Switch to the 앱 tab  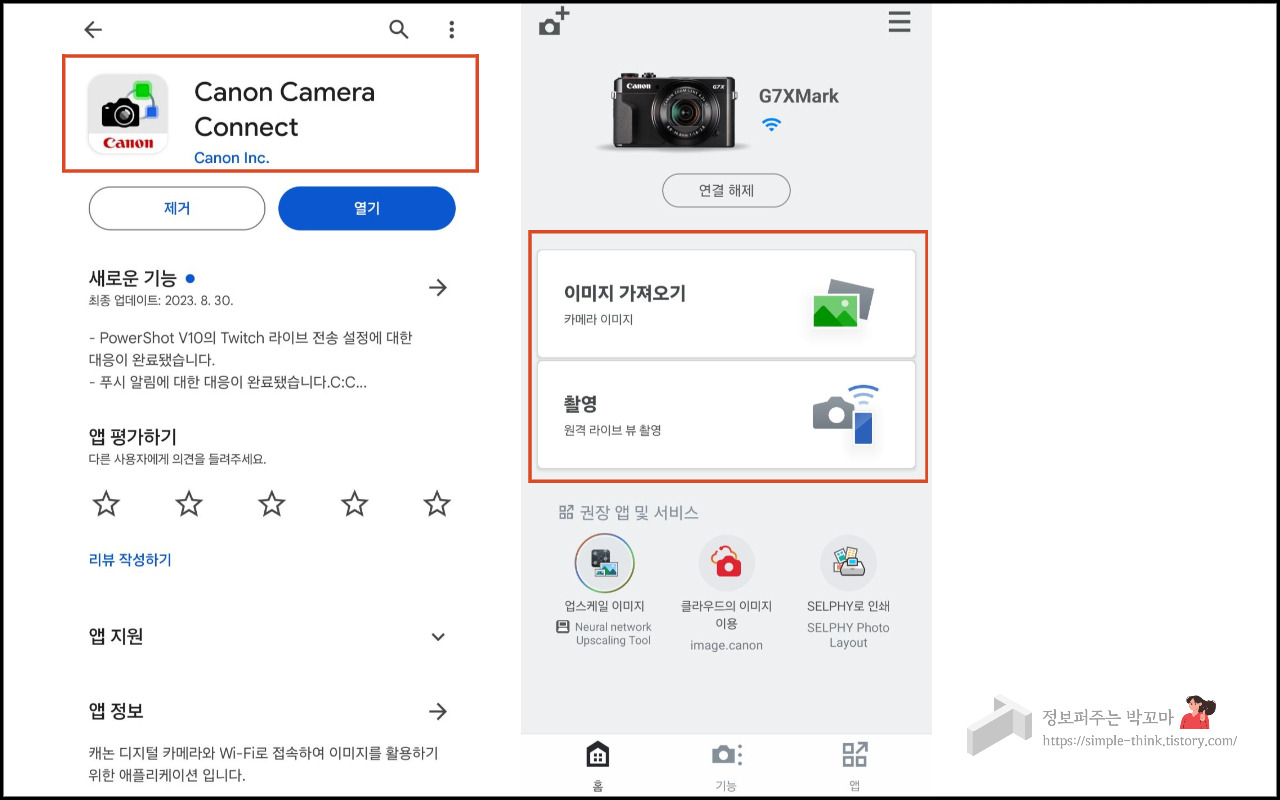point(855,764)
